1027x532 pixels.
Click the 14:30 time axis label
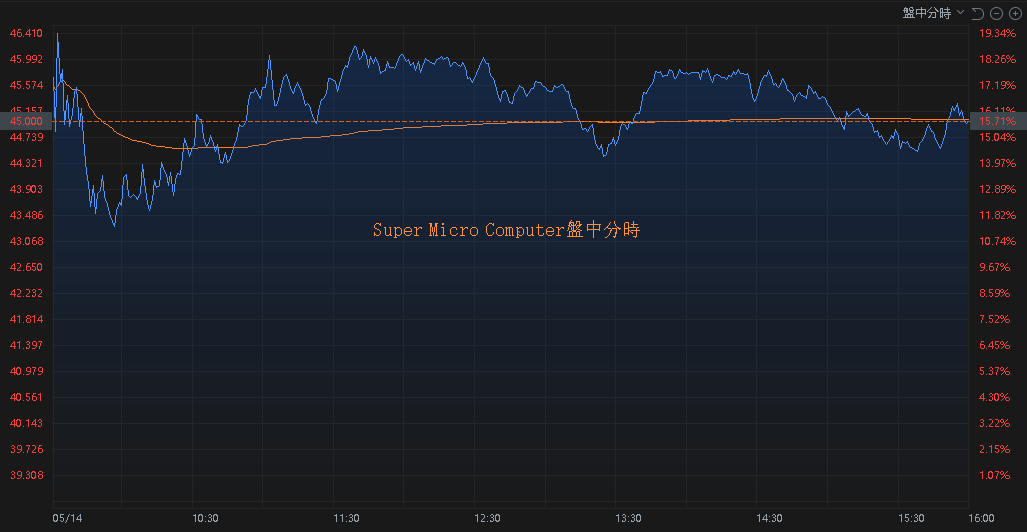(x=769, y=518)
